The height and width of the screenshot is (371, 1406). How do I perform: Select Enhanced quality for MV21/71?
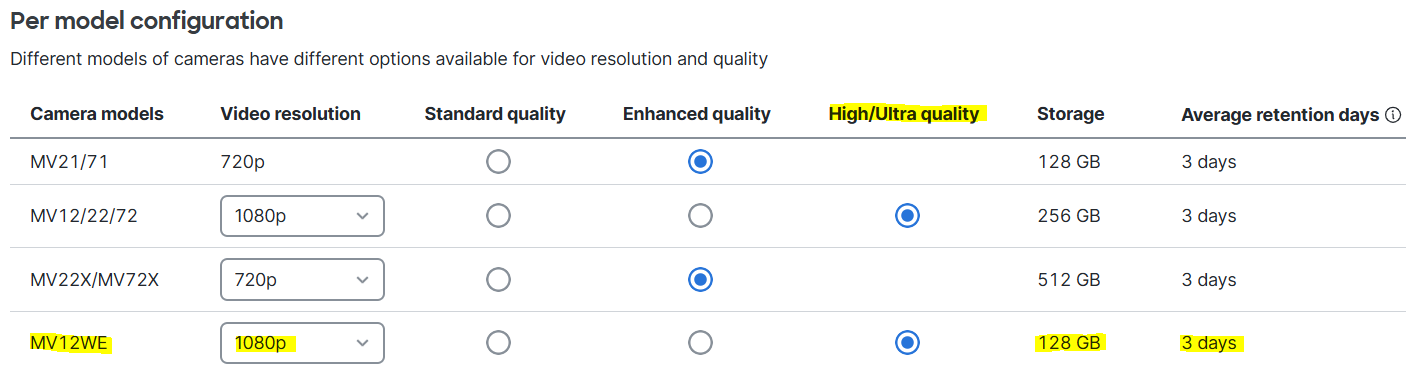pos(701,161)
